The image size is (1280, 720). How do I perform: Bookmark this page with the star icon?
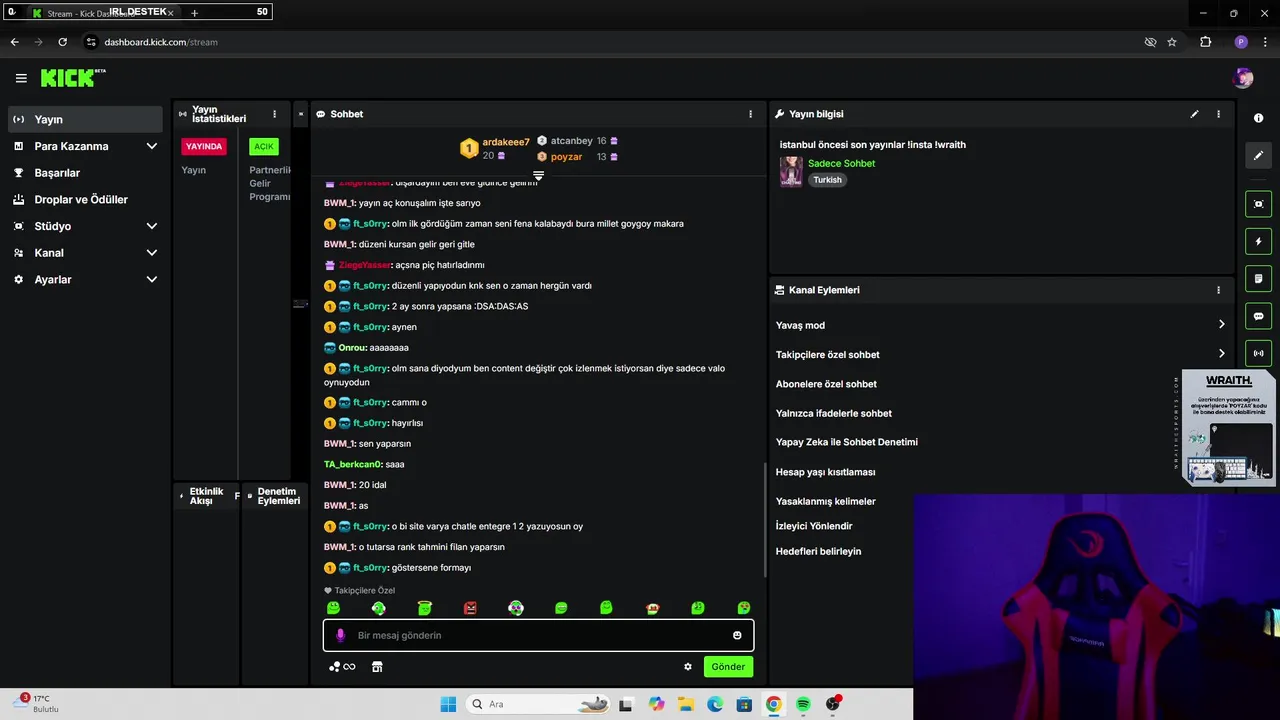(x=1172, y=42)
